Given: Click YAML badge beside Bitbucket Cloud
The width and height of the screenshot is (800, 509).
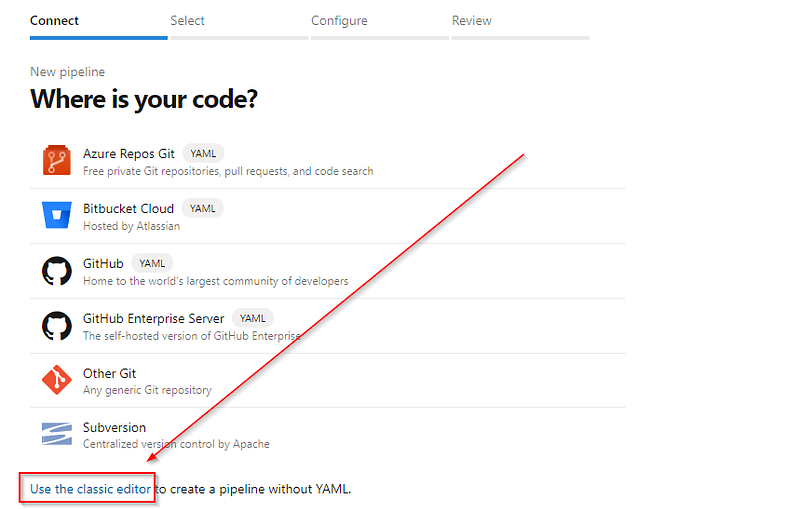Looking at the screenshot, I should coord(203,209).
